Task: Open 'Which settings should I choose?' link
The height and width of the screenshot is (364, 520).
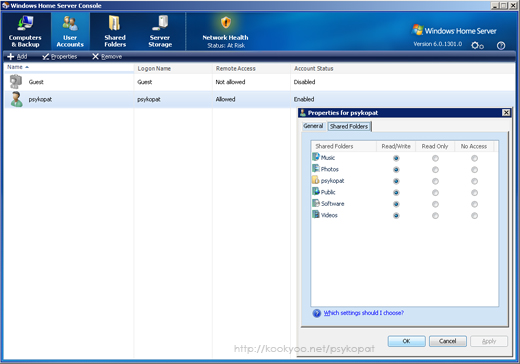Action: (x=364, y=313)
